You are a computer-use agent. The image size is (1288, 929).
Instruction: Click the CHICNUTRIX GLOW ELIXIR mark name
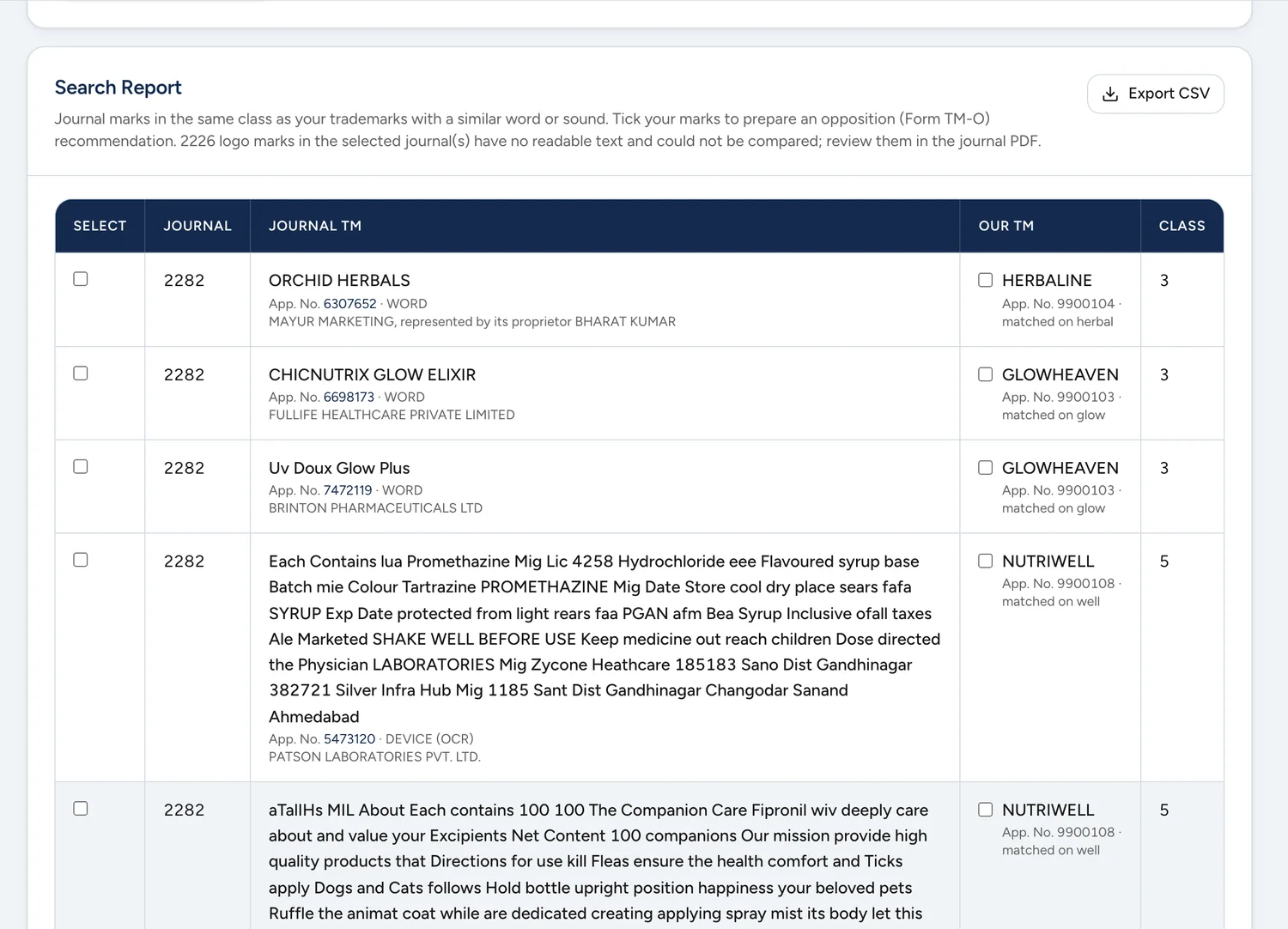coord(372,375)
